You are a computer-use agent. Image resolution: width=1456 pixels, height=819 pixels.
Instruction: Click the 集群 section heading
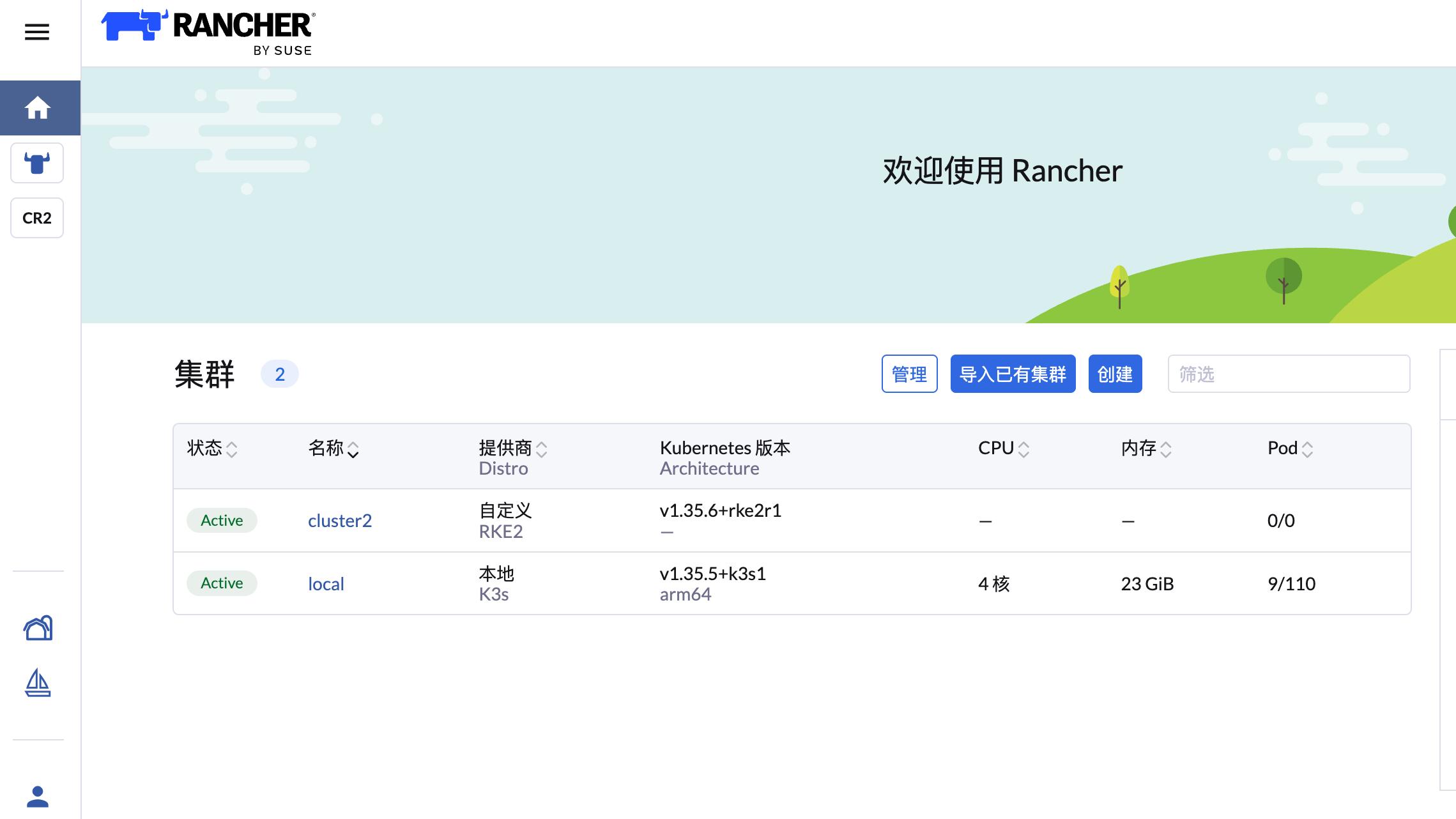pyautogui.click(x=204, y=374)
